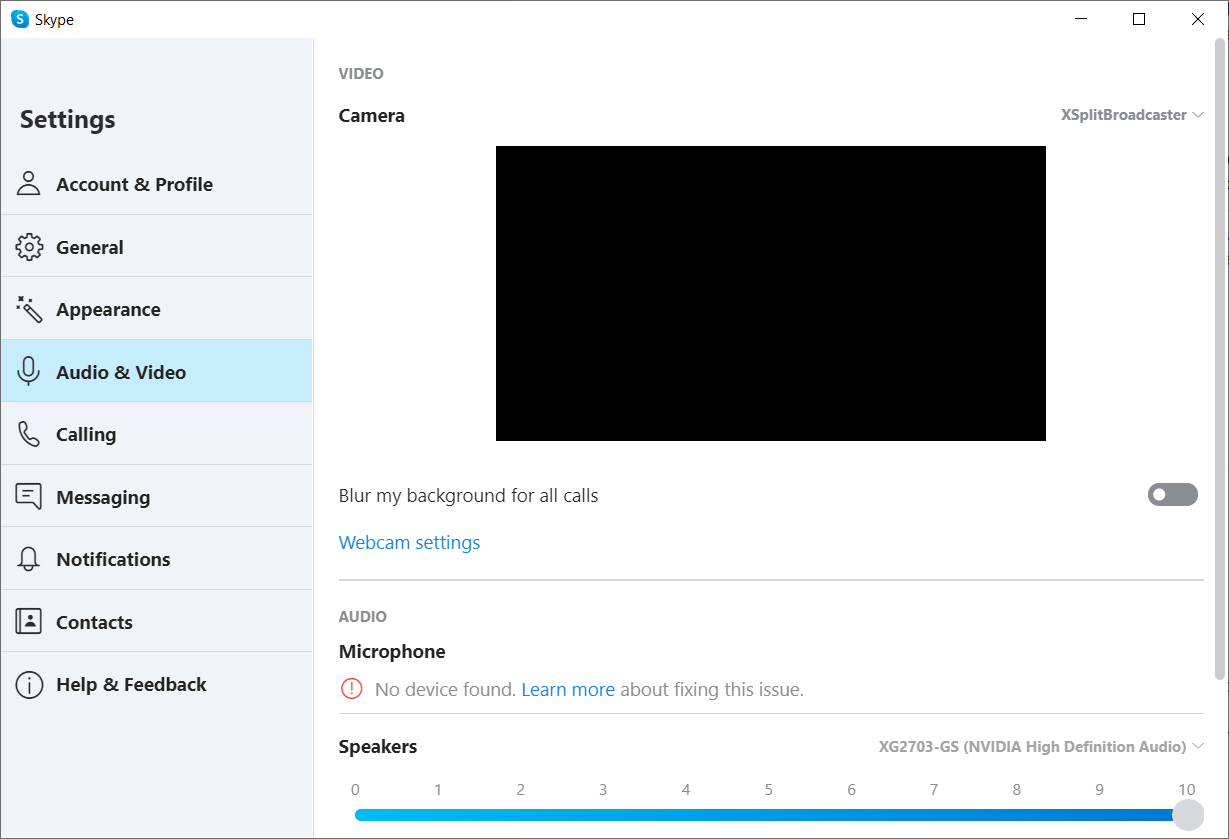Click the Audio & Video microphone icon
The image size is (1229, 839).
pyautogui.click(x=29, y=372)
